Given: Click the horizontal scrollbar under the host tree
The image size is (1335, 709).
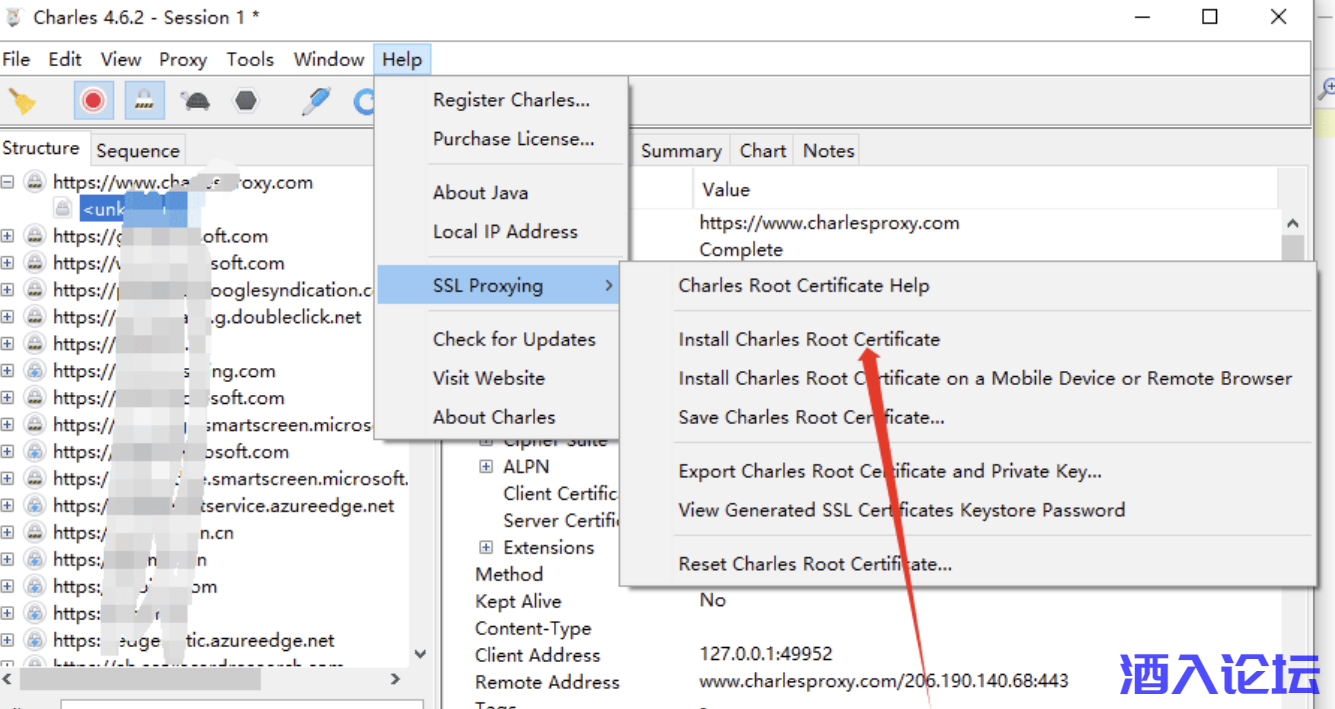Looking at the screenshot, I should click(140, 680).
